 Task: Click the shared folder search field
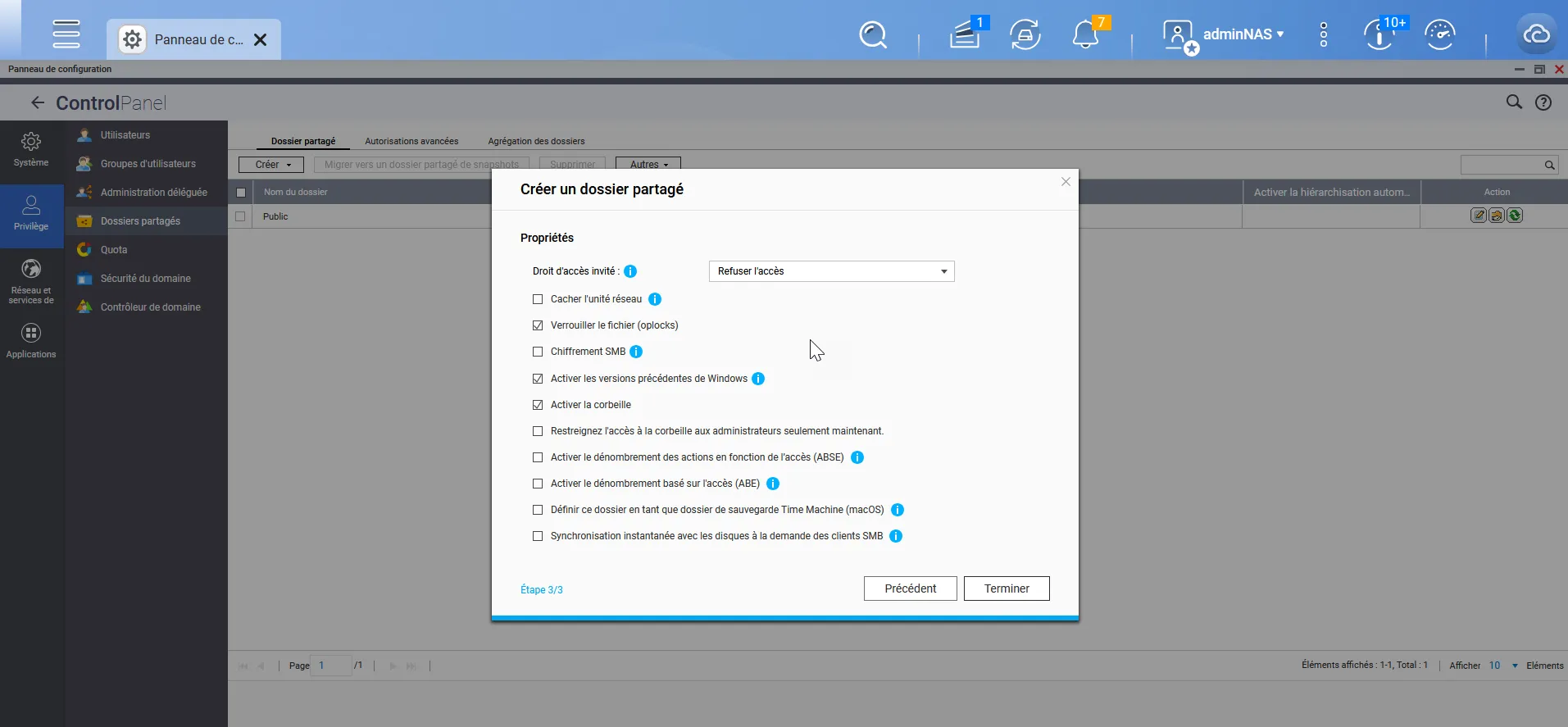pos(1502,165)
